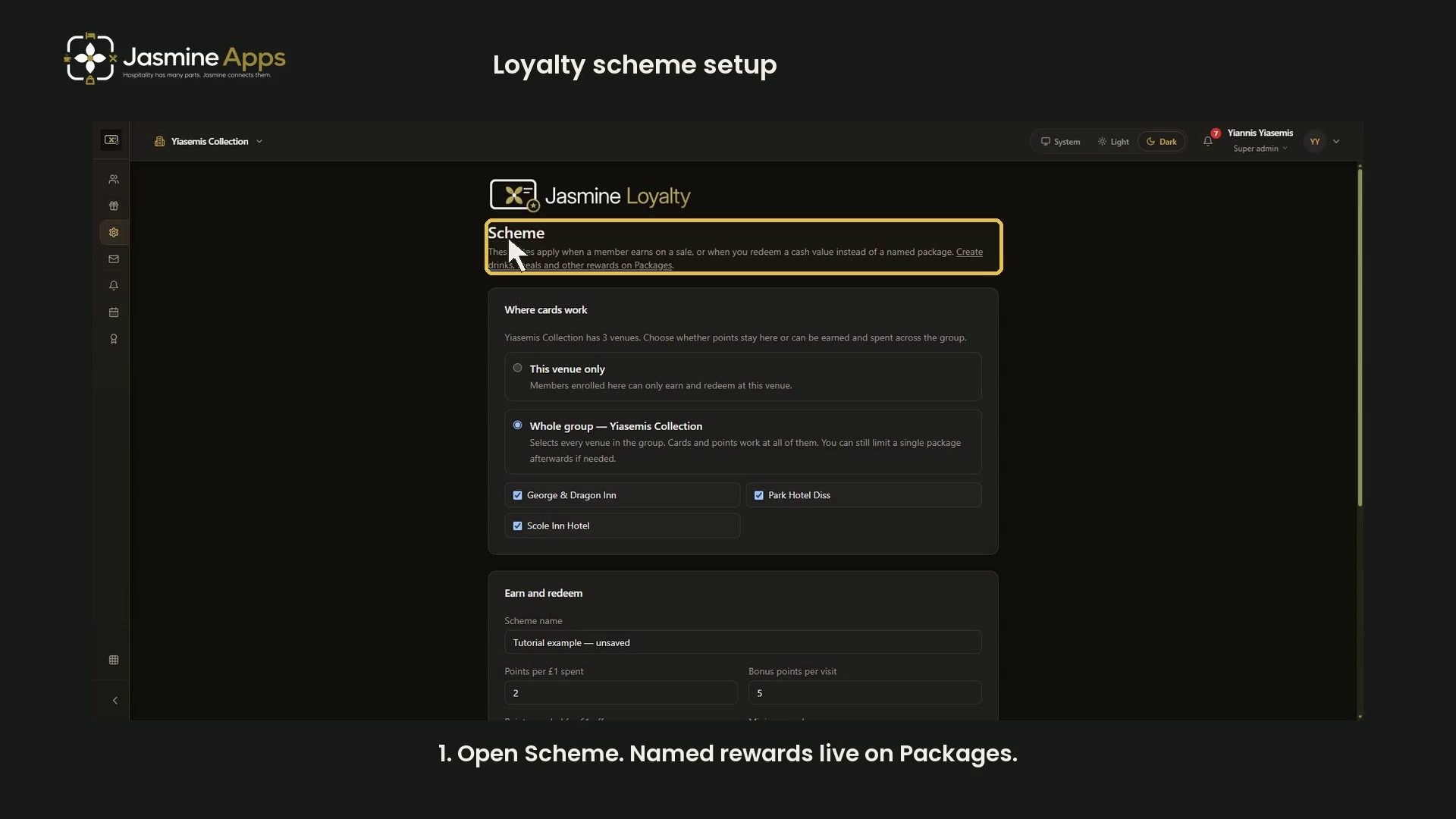Viewport: 1456px width, 819px height.
Task: Open the envelope messages icon in sidebar
Action: [x=114, y=259]
